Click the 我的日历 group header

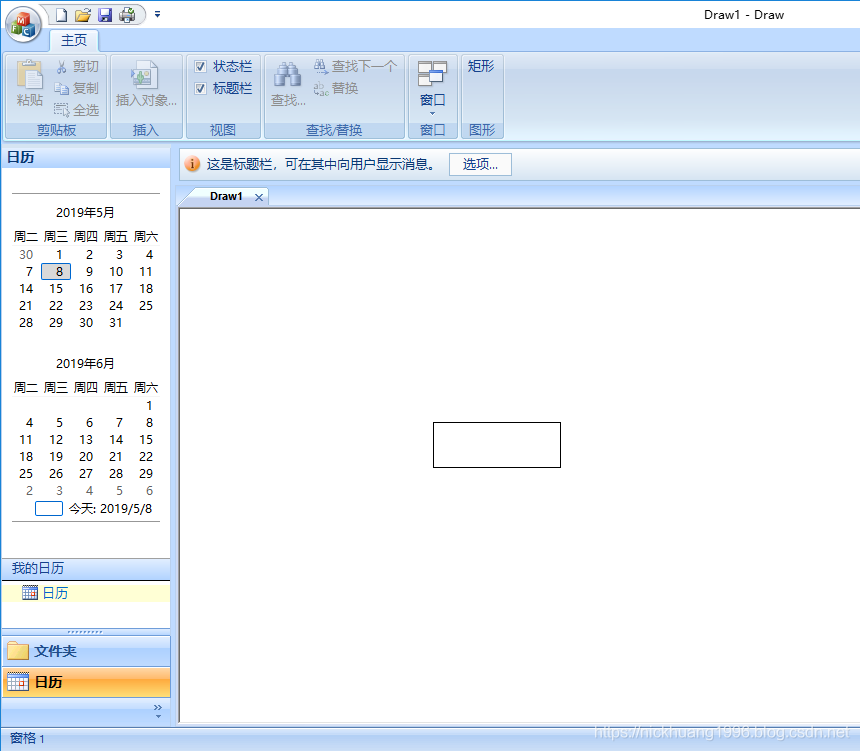pos(86,568)
